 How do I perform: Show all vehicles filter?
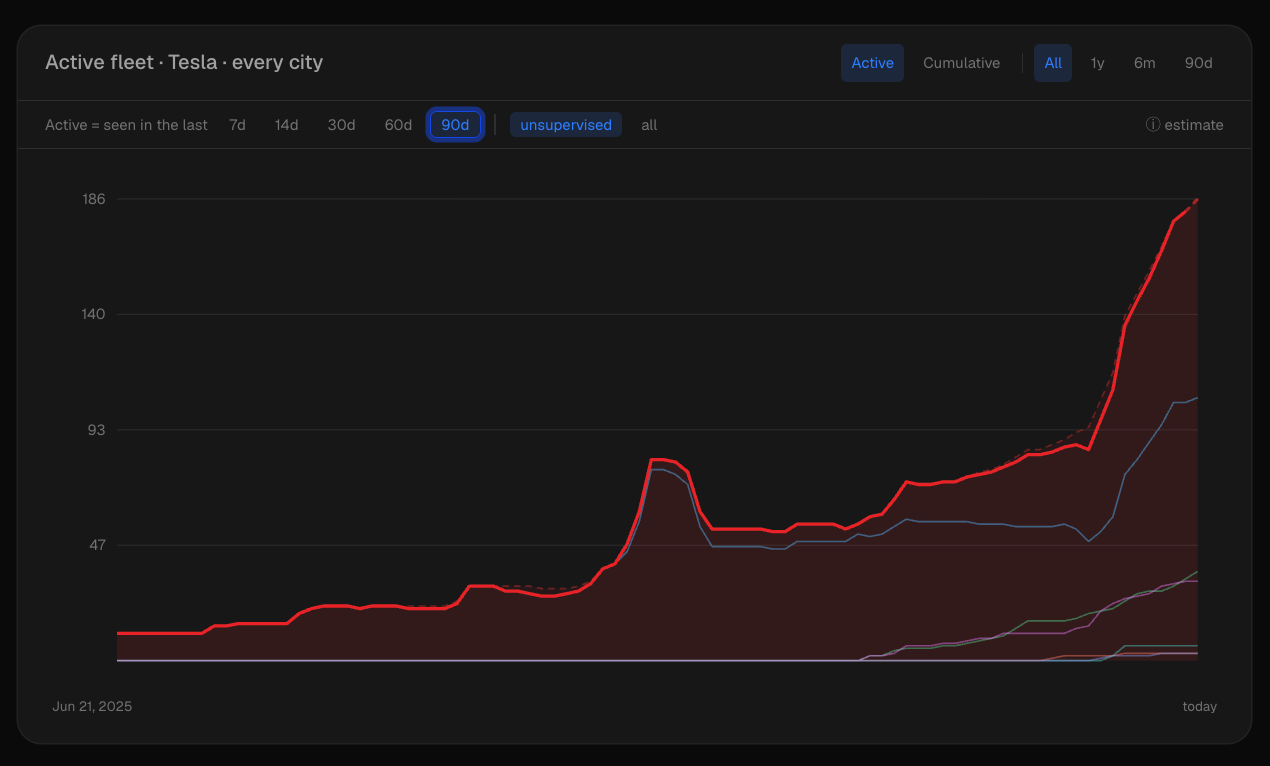(x=649, y=125)
